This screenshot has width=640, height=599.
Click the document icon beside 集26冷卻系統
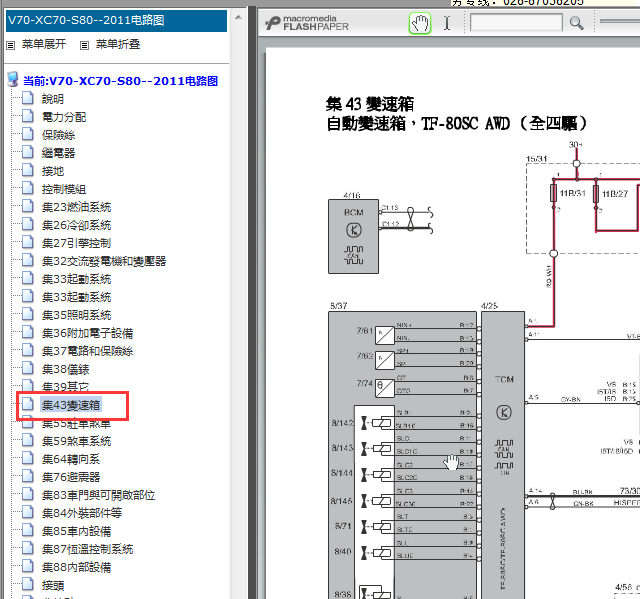28,224
